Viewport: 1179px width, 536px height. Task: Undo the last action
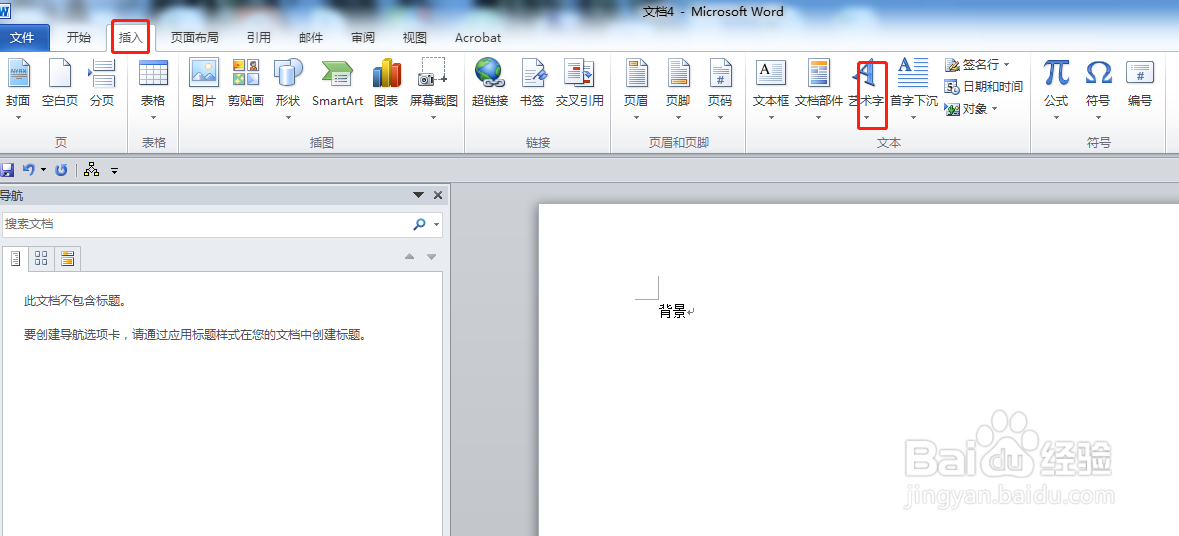pyautogui.click(x=29, y=170)
